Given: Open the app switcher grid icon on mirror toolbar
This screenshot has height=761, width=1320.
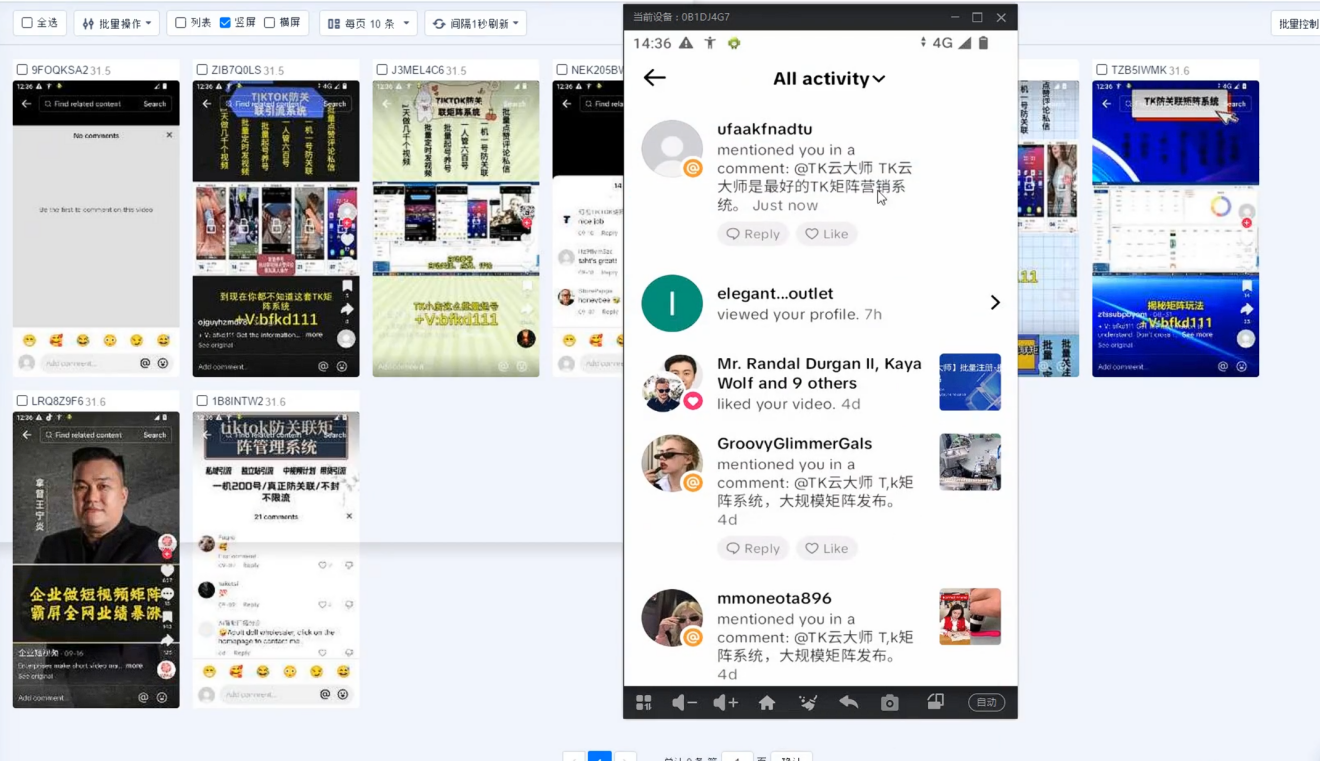Looking at the screenshot, I should coord(644,702).
